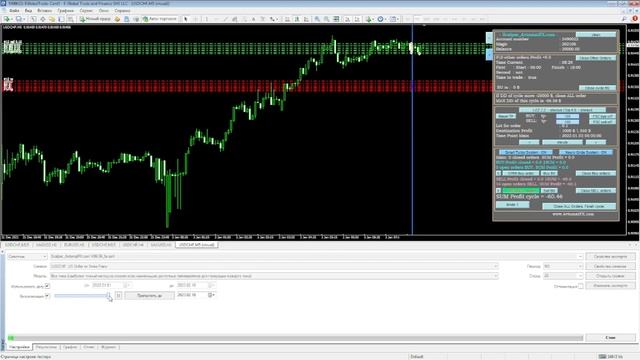Click the Стоп button
Viewport: 640px width, 360px height.
(x=611, y=338)
